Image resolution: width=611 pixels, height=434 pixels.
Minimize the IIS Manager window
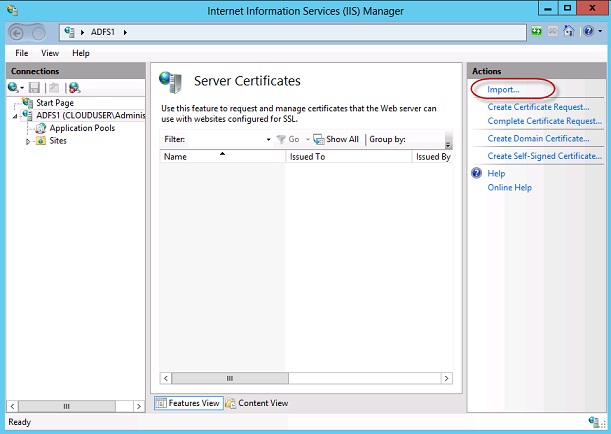(x=548, y=8)
